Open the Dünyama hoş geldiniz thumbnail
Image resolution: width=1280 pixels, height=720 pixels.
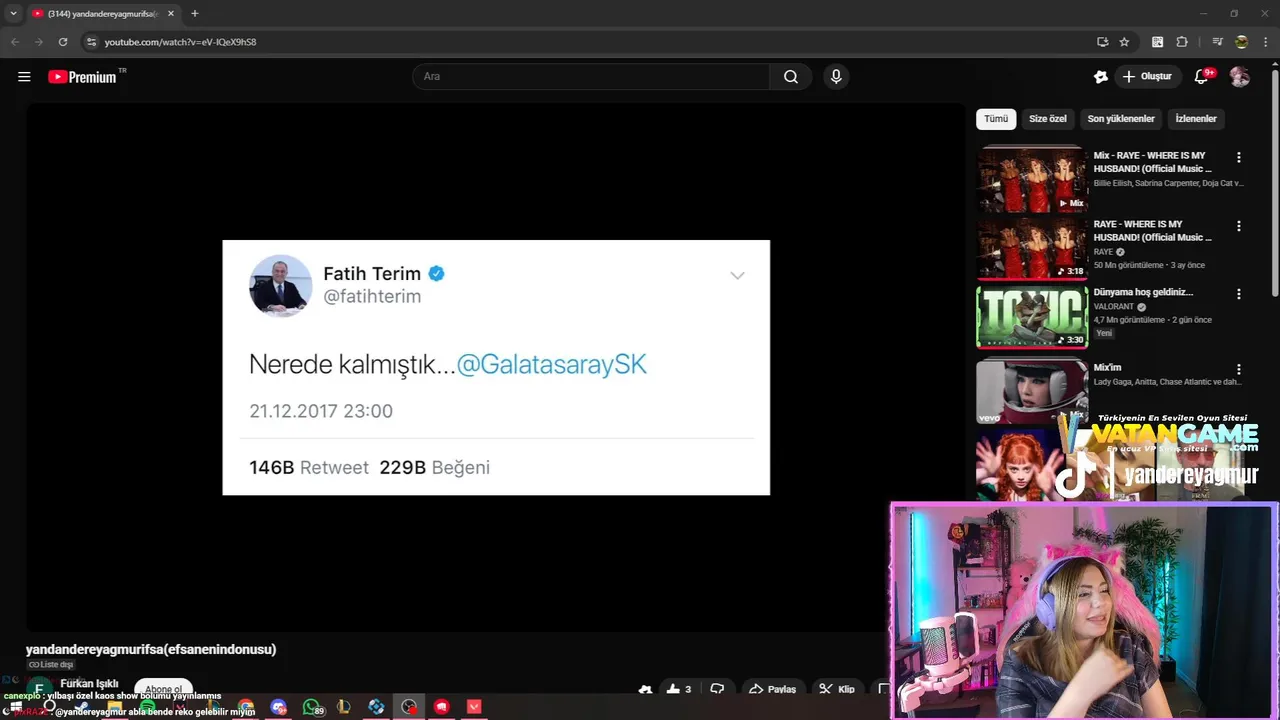click(x=1031, y=316)
